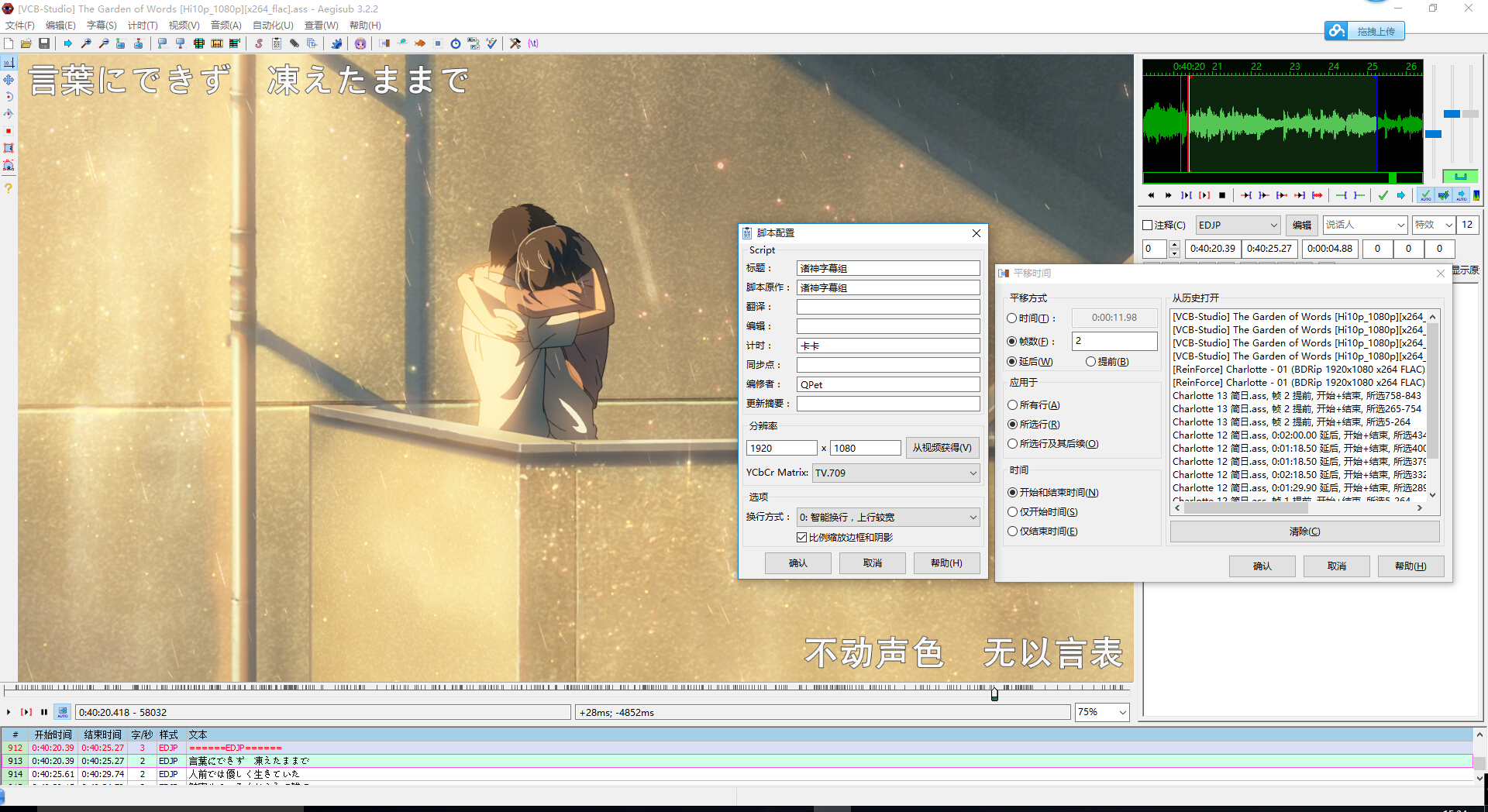This screenshot has height=812, width=1488.
Task: Toggle the spectrum analyzer mode icon
Action: tap(1476, 195)
